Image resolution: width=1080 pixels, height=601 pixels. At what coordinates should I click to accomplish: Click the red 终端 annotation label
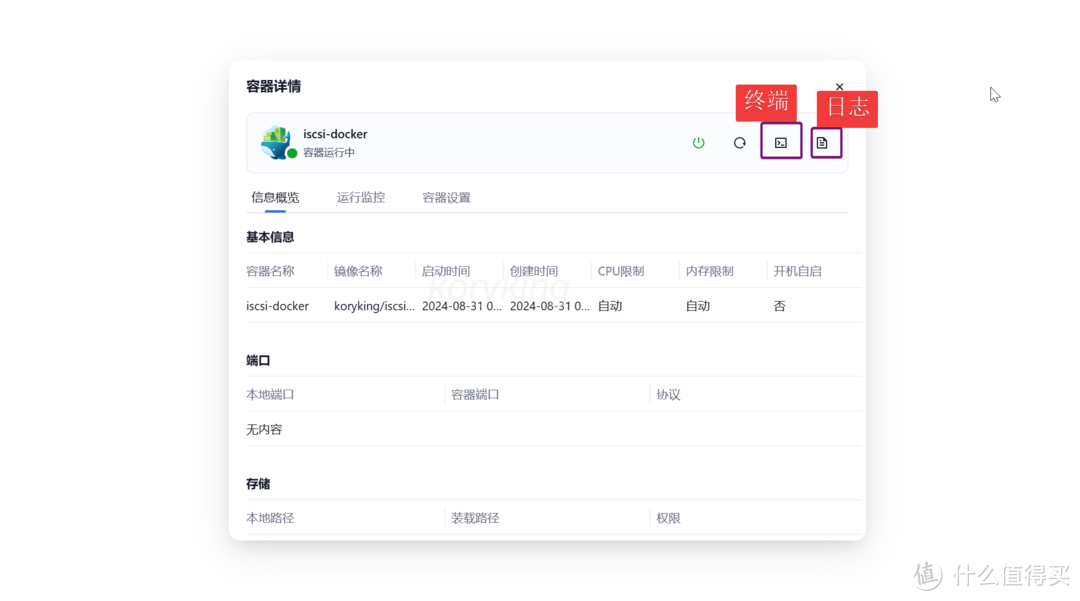766,102
